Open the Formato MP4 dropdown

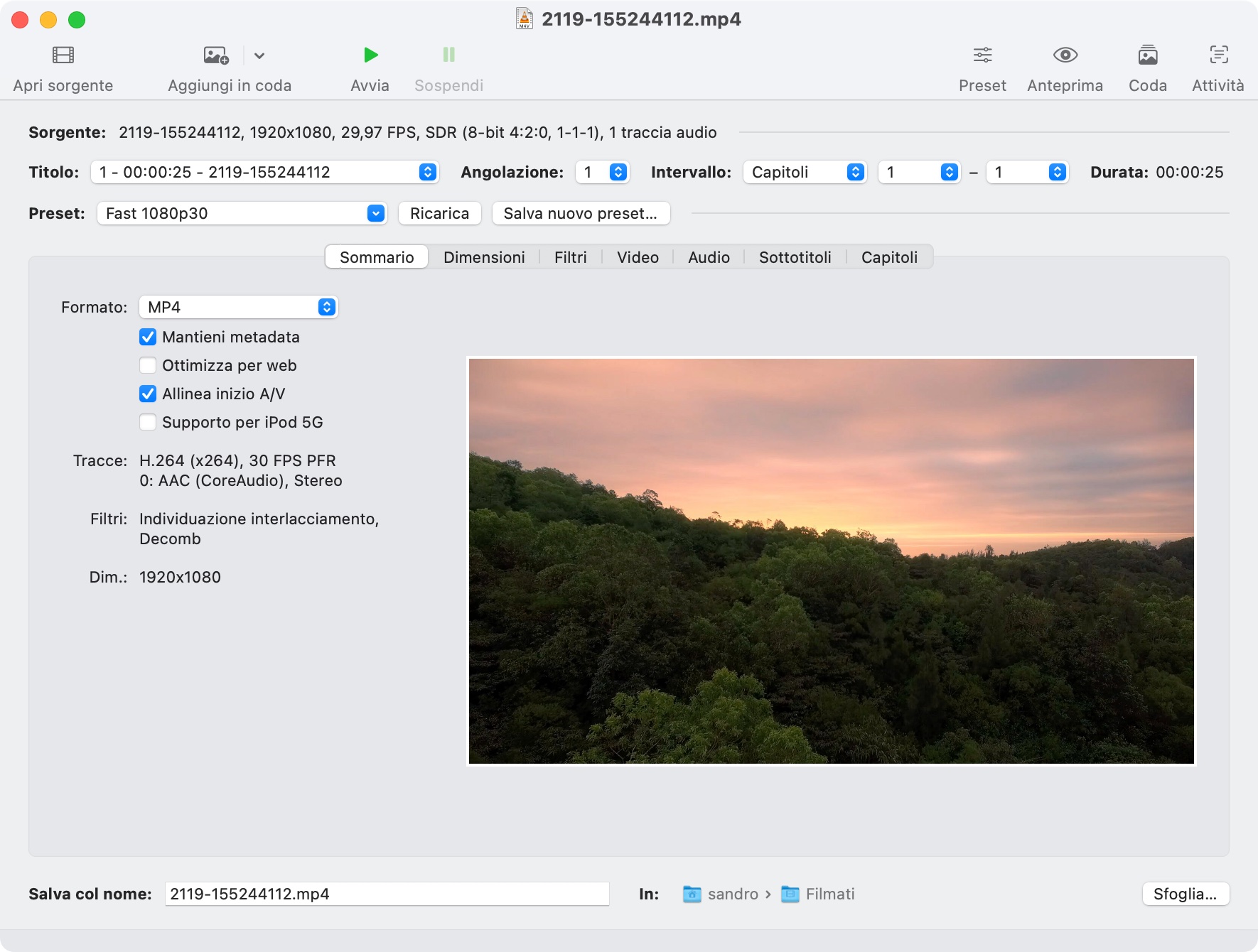(x=238, y=307)
